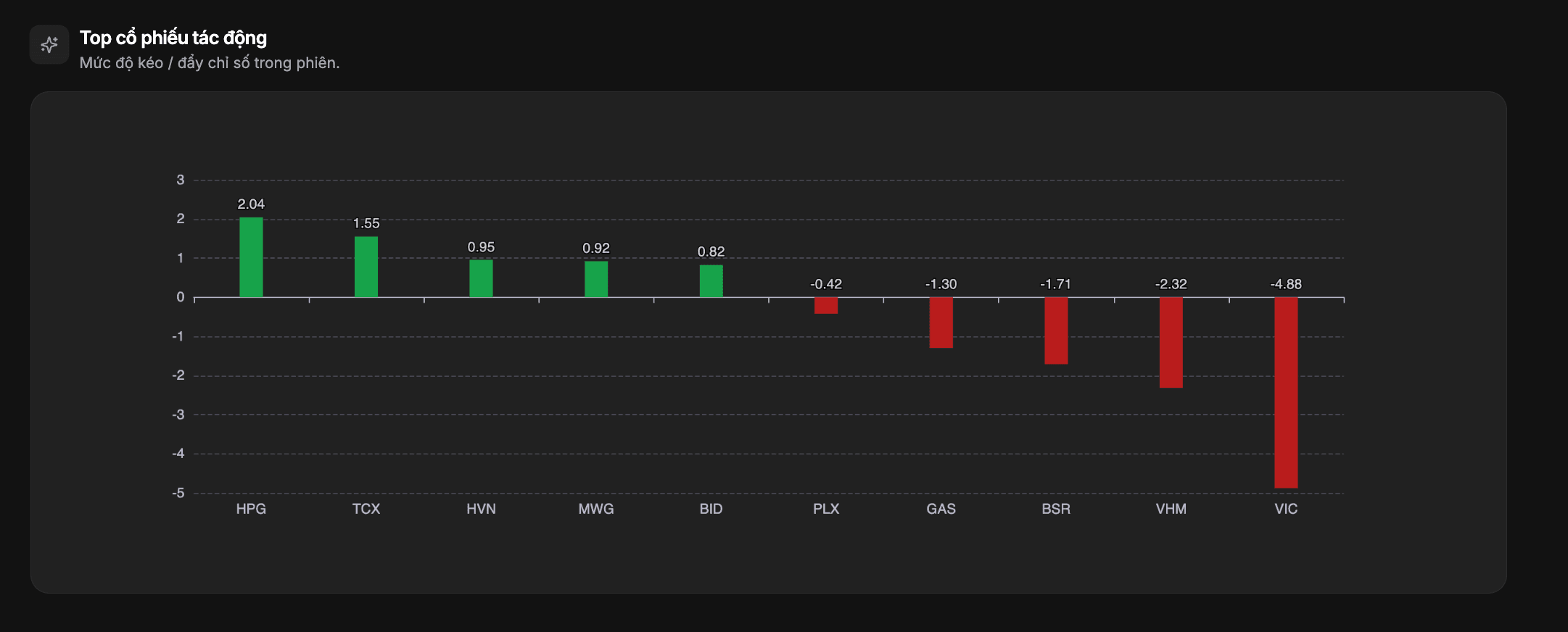Image resolution: width=1568 pixels, height=632 pixels.
Task: Click the VIC ticker axis label
Action: pyautogui.click(x=1286, y=509)
